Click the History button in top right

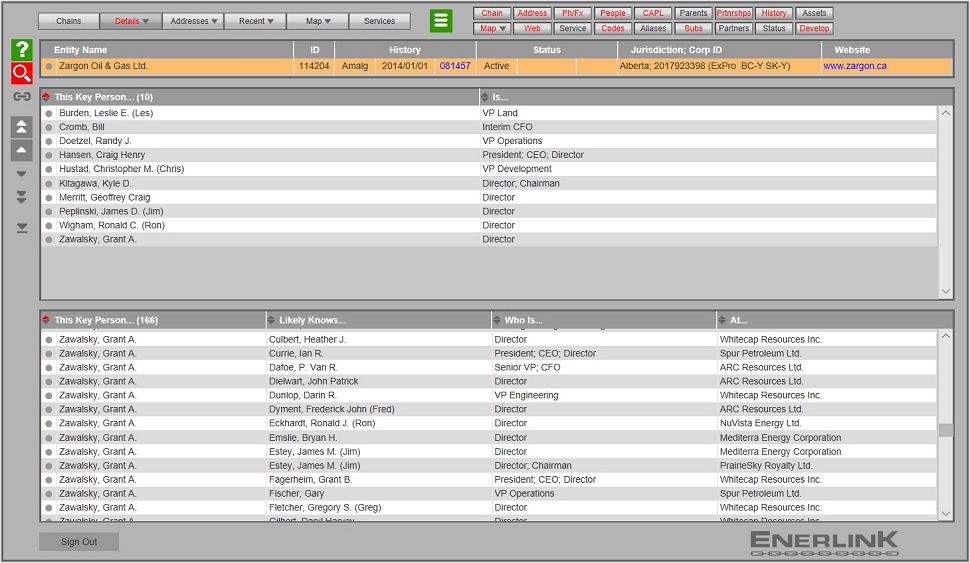(774, 13)
